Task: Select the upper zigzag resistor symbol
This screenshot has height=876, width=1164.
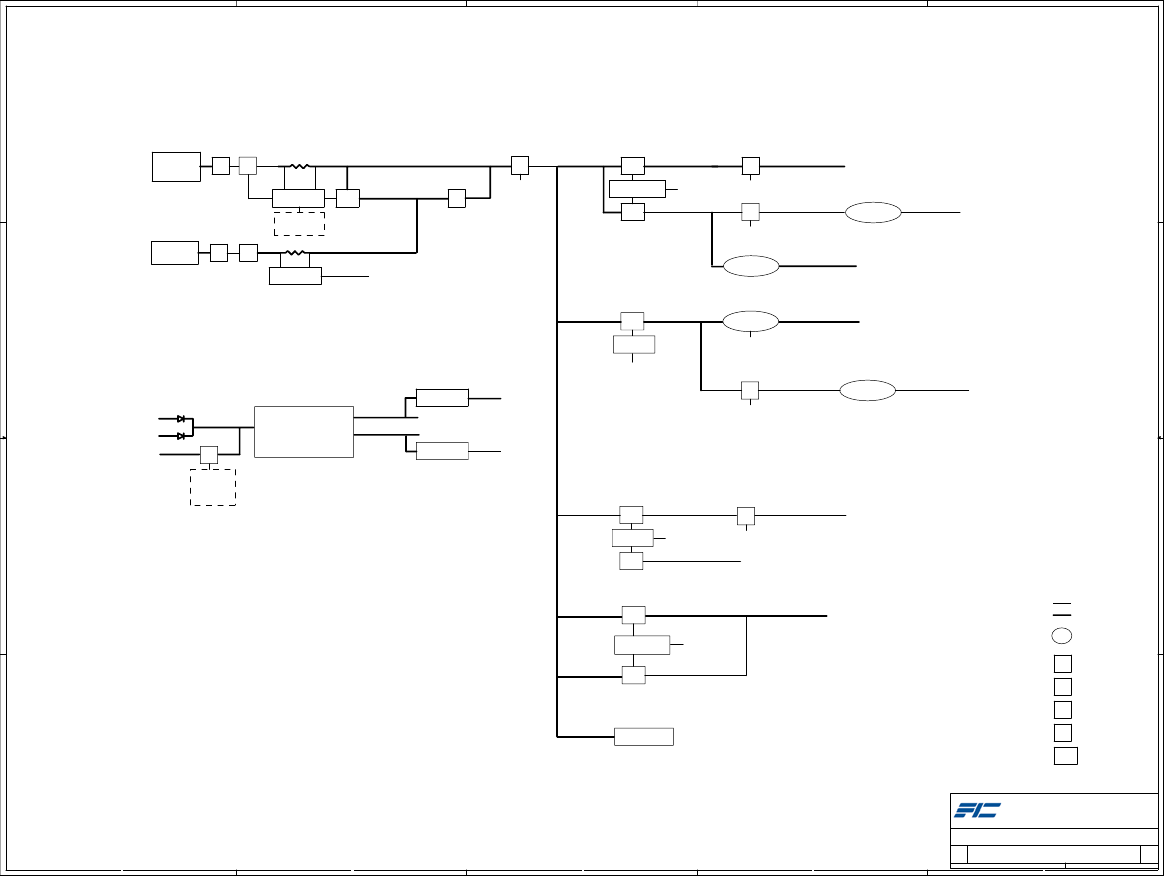Action: click(299, 166)
